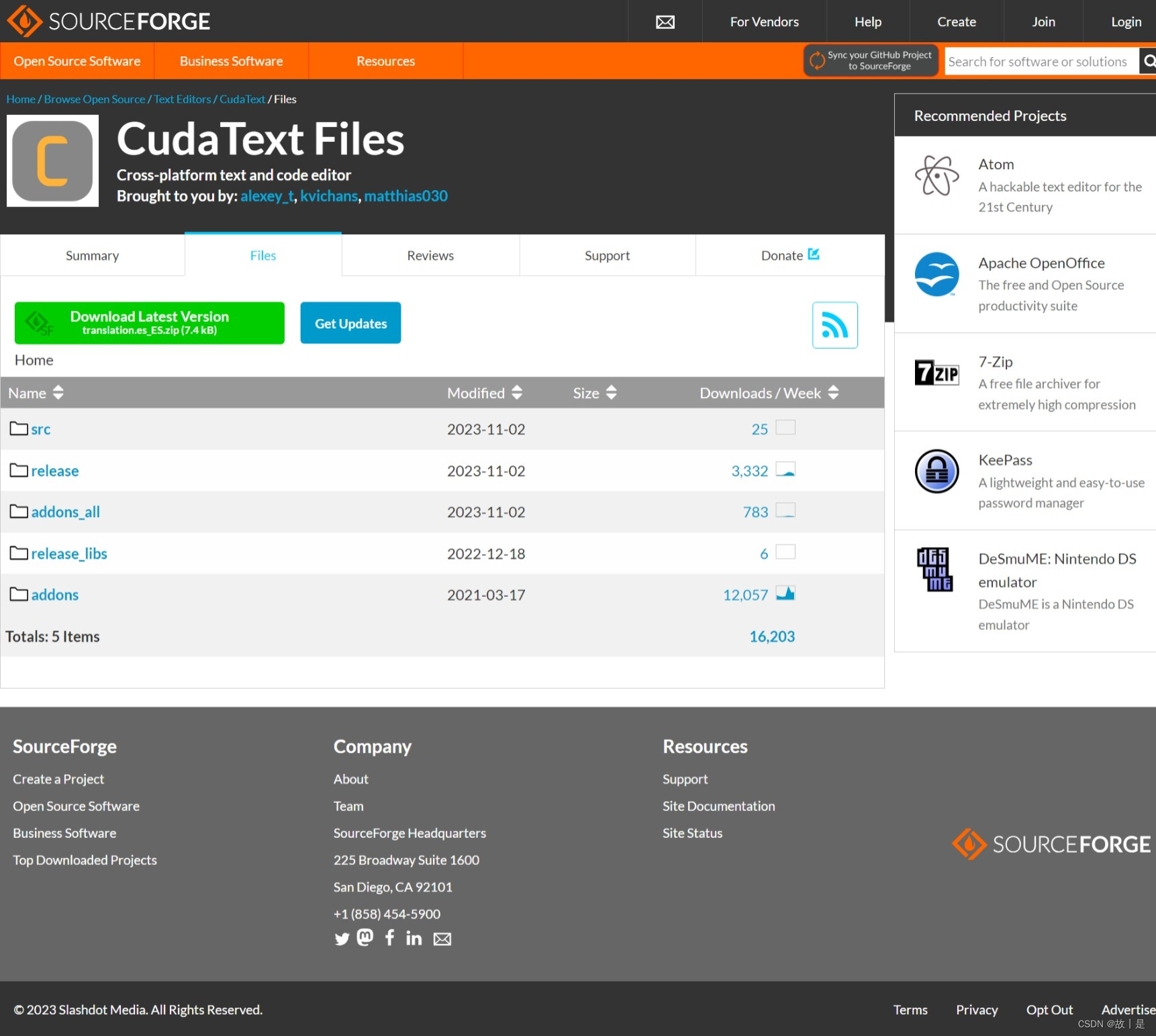Click the CudaText project logo
This screenshot has width=1156, height=1036.
point(52,160)
